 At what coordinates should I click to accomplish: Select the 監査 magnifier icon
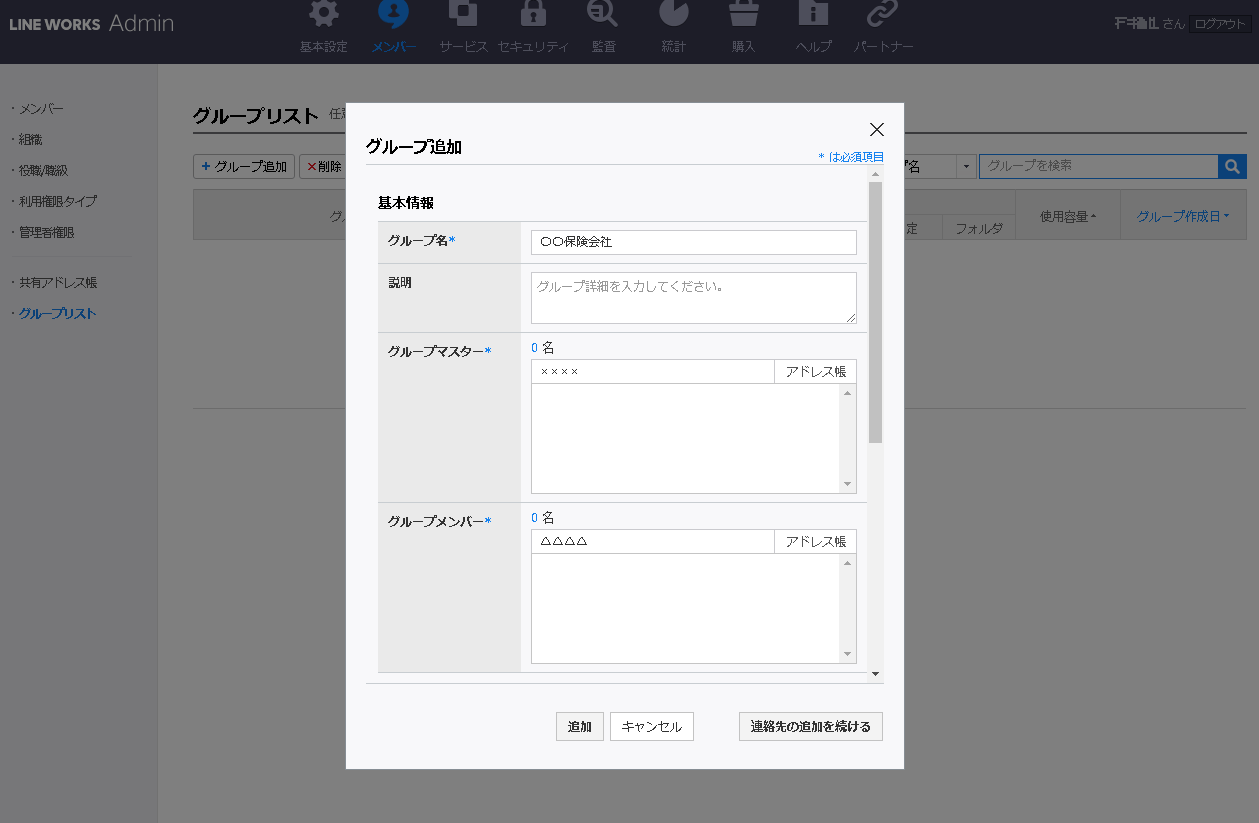(x=603, y=15)
